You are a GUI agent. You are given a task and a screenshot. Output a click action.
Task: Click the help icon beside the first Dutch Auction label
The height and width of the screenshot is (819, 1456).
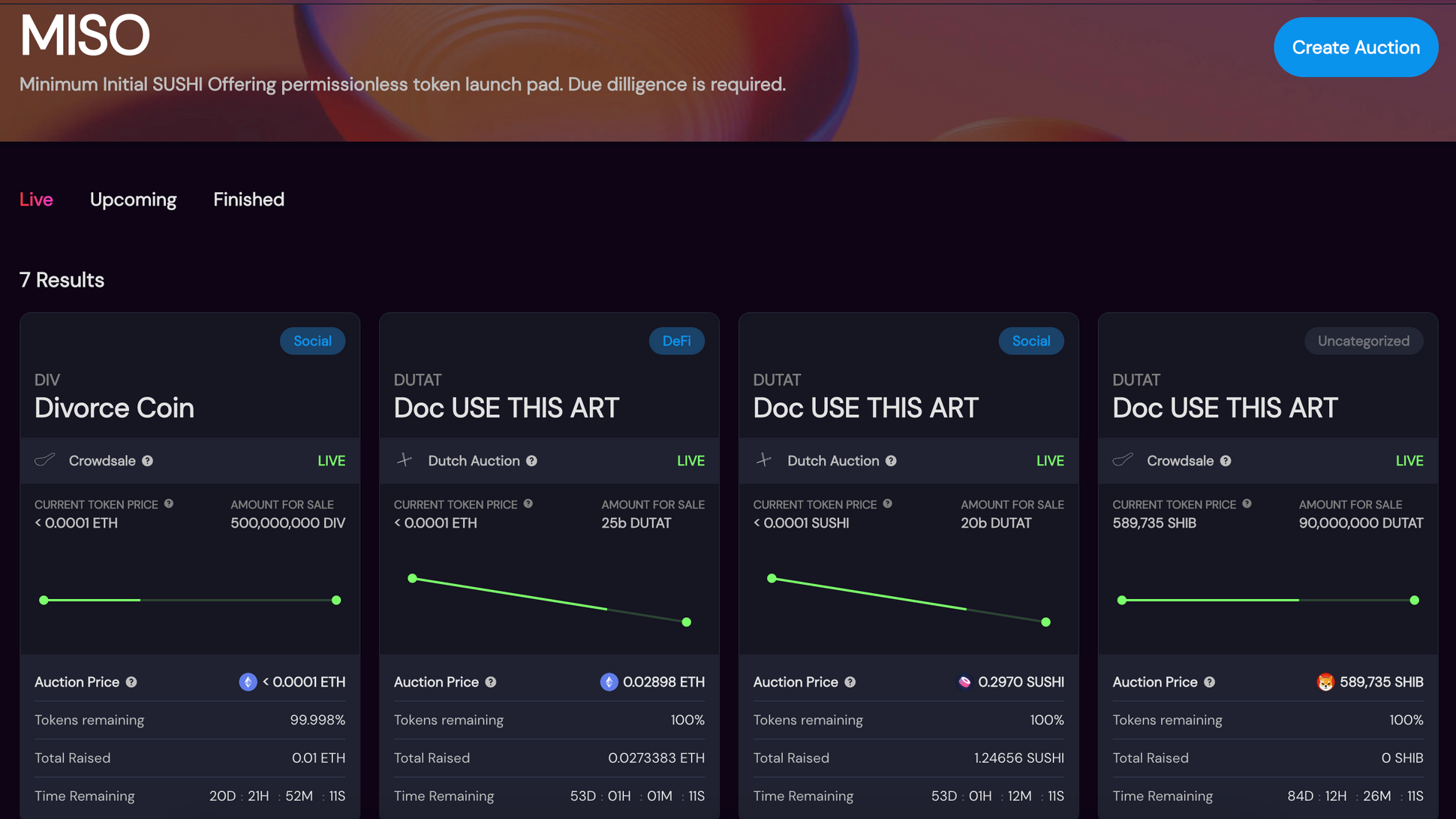pyautogui.click(x=531, y=461)
